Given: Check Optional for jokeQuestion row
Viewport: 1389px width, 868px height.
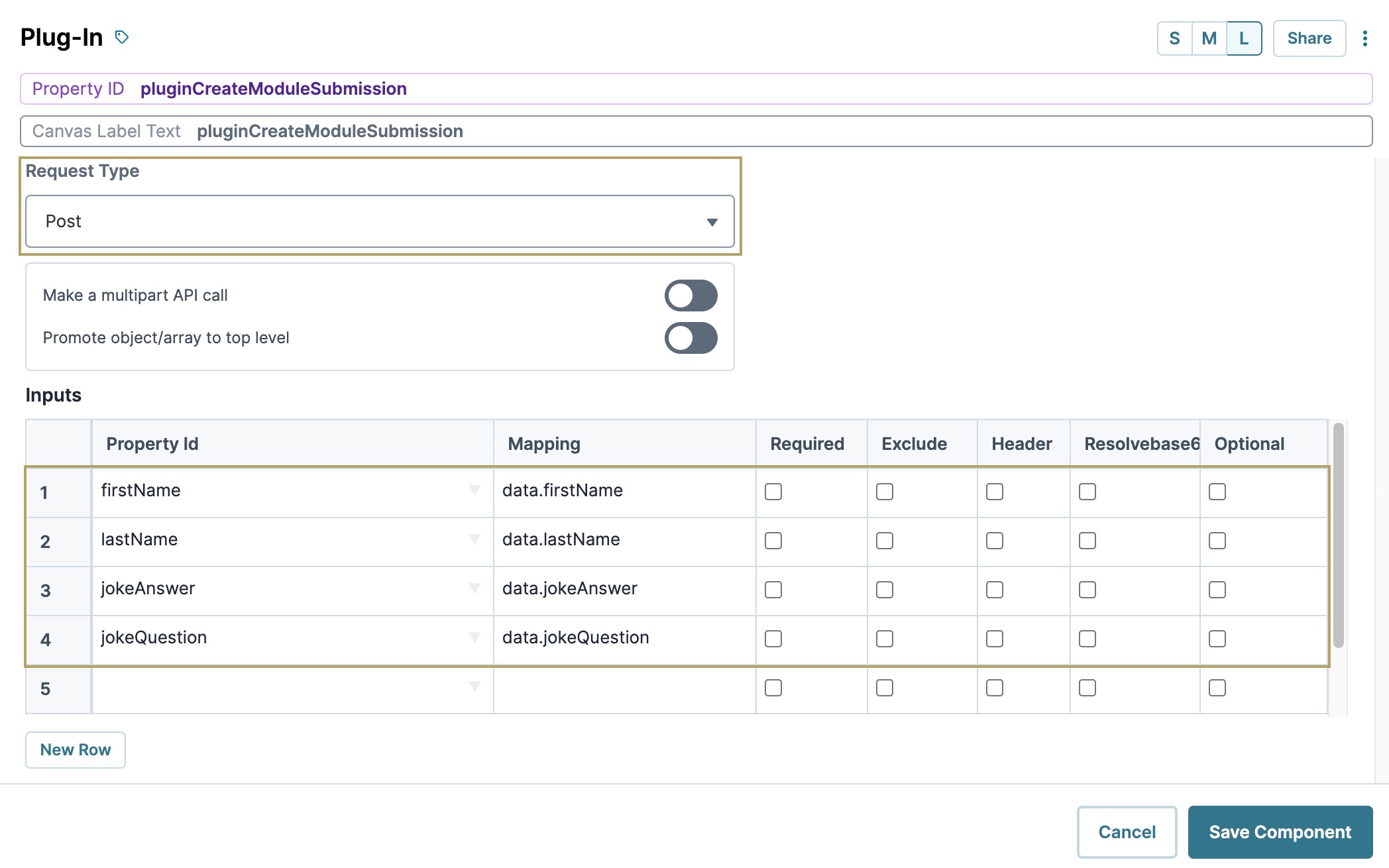Looking at the screenshot, I should 1217,639.
